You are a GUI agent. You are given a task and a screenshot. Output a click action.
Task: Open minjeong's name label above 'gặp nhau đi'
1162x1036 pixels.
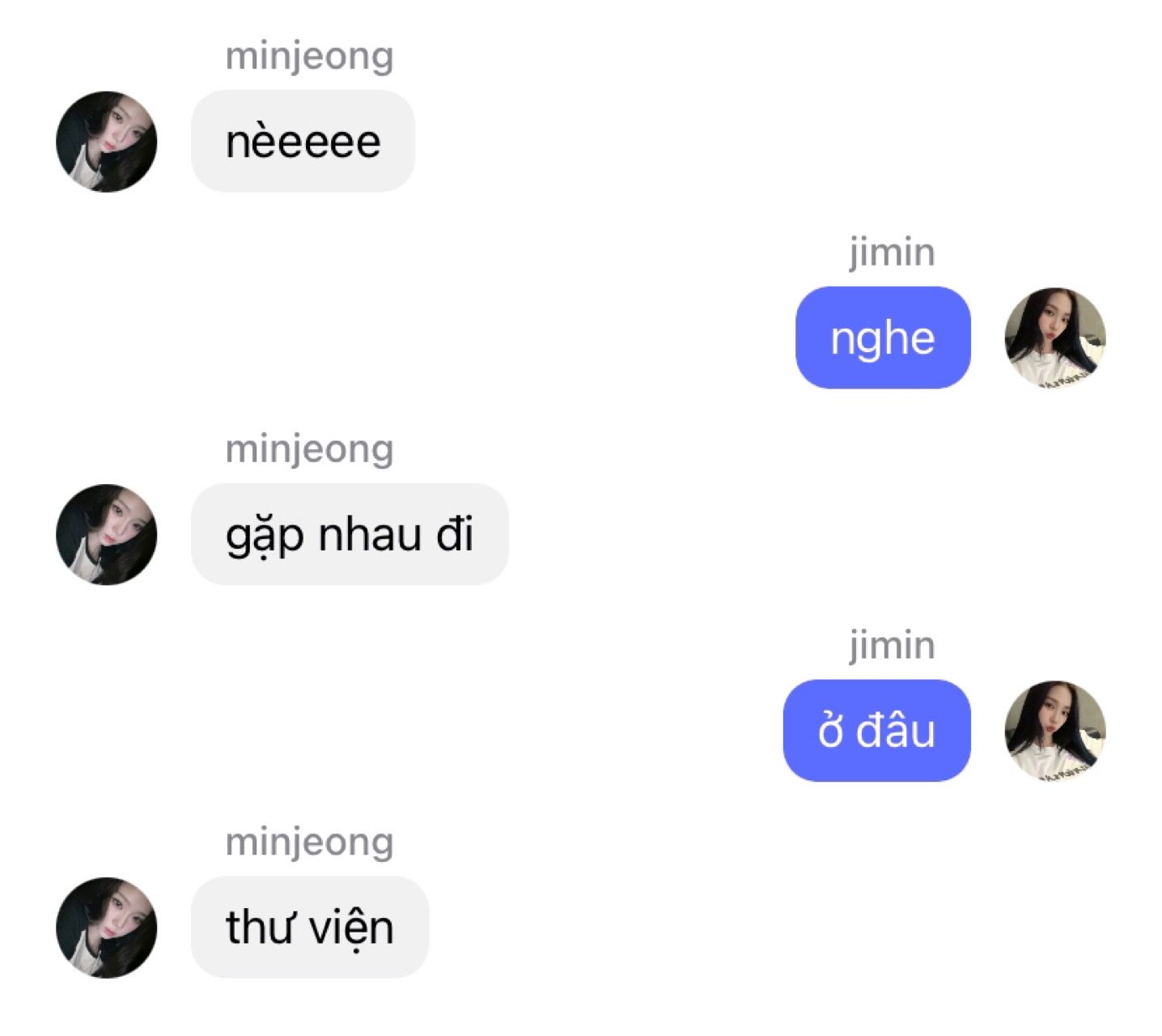point(310,449)
